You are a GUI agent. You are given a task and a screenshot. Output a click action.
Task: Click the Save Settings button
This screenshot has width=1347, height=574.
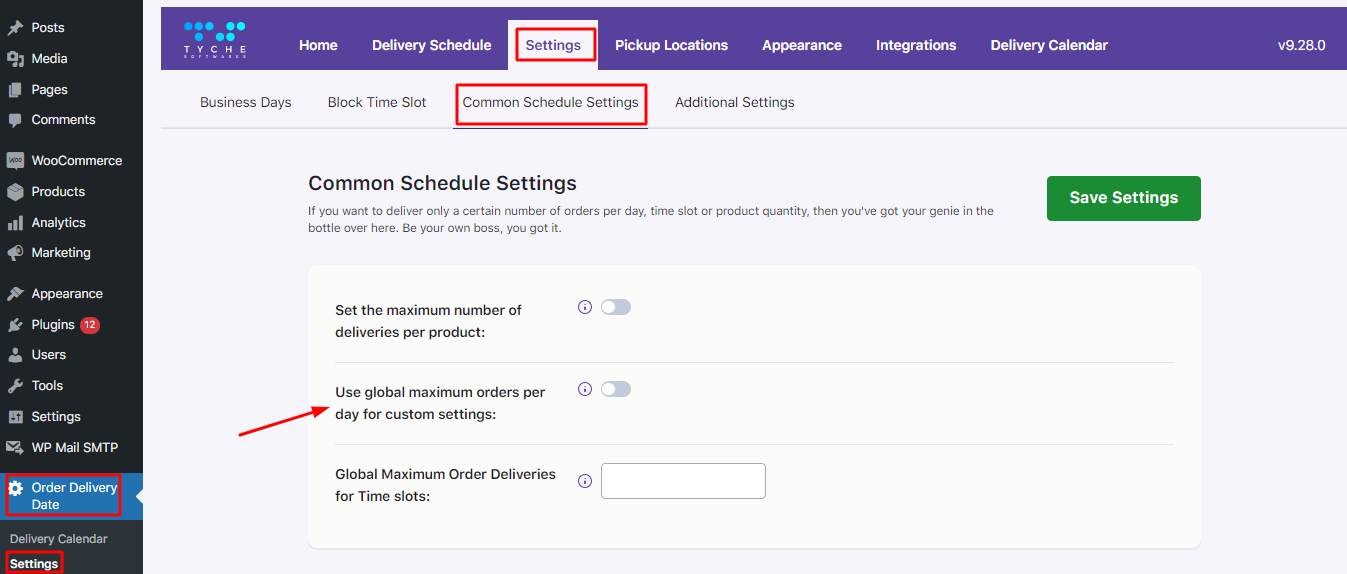1123,198
